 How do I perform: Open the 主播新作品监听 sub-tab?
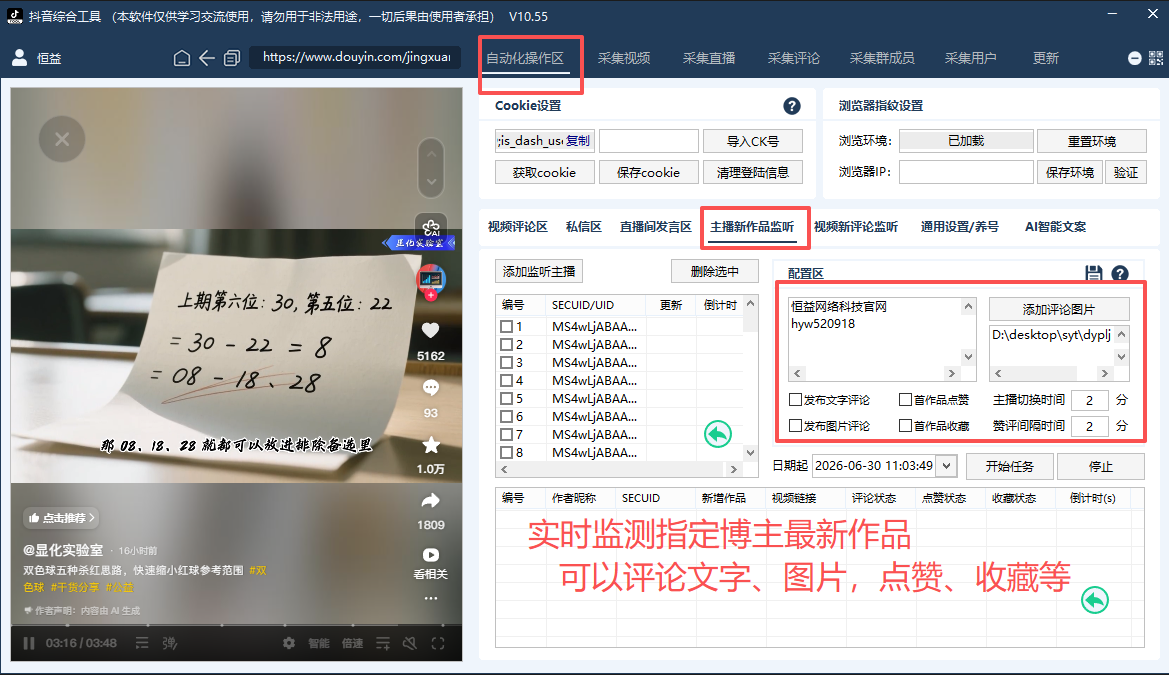[x=752, y=227]
